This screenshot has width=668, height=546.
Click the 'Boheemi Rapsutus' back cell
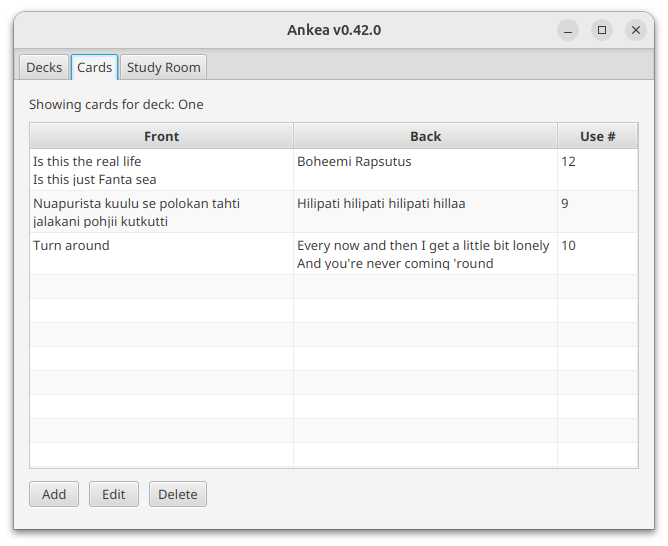pyautogui.click(x=354, y=162)
